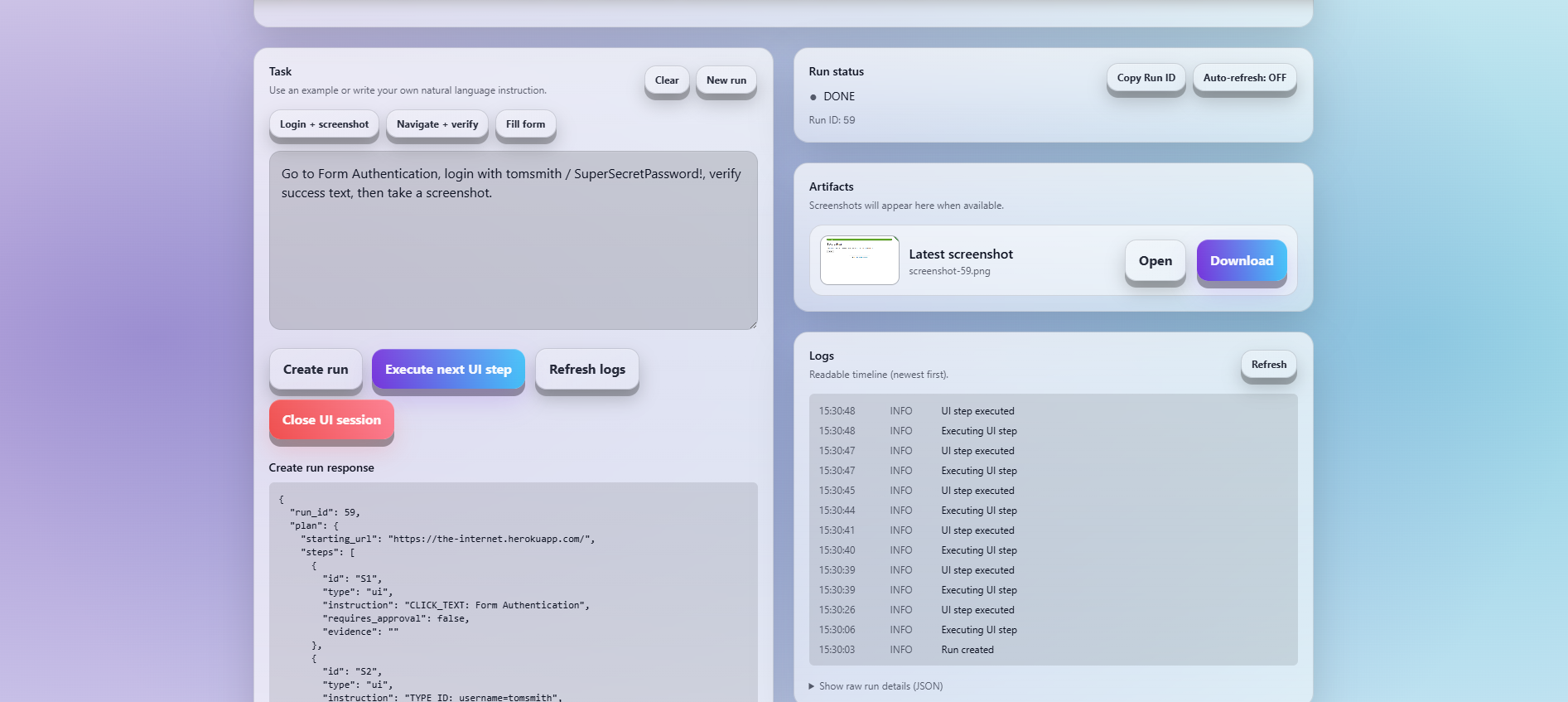Click the latest screenshot thumbnail

pyautogui.click(x=860, y=260)
